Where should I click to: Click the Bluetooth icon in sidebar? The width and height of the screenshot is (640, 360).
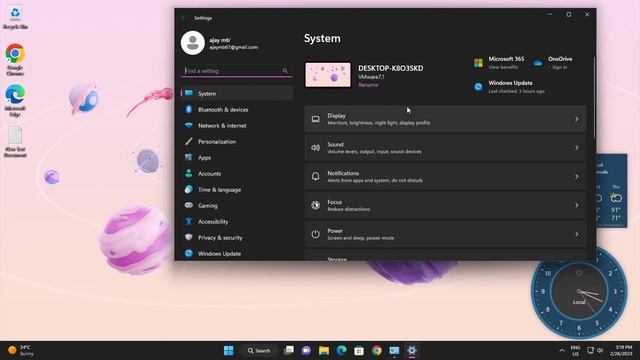tap(189, 109)
